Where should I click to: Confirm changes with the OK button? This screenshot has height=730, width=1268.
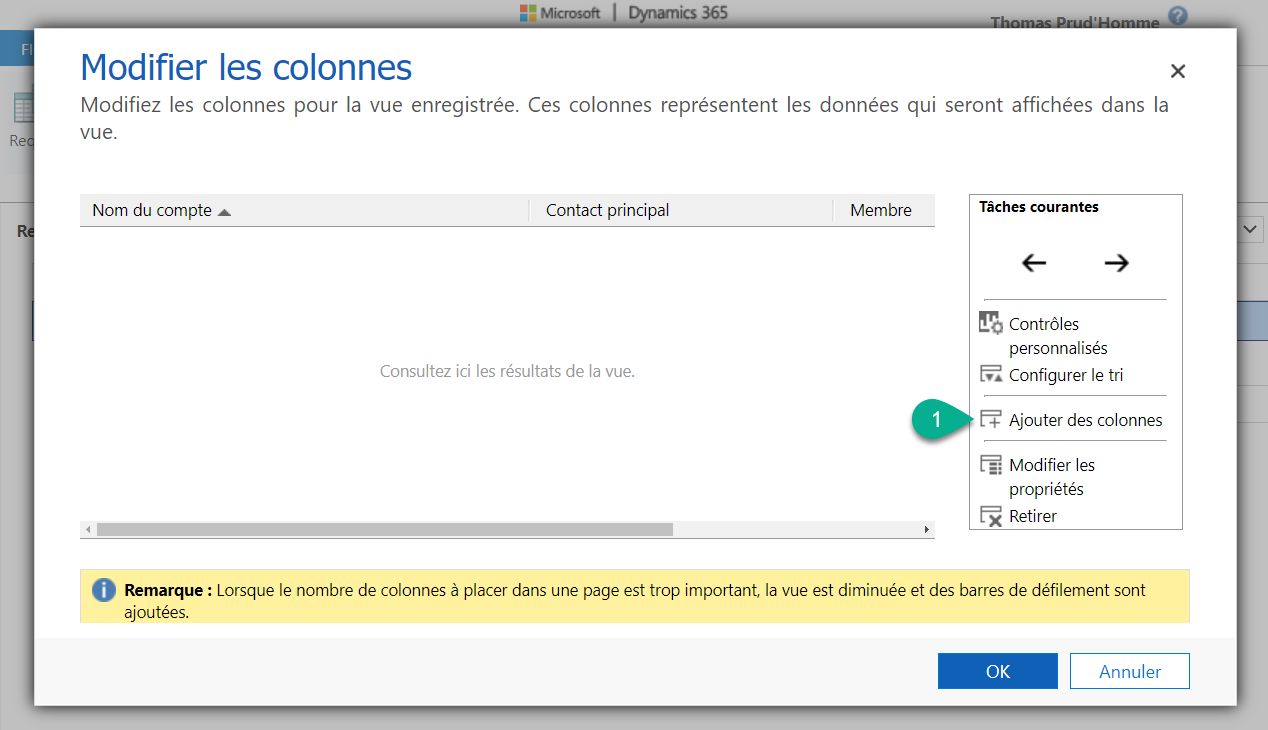tap(996, 670)
